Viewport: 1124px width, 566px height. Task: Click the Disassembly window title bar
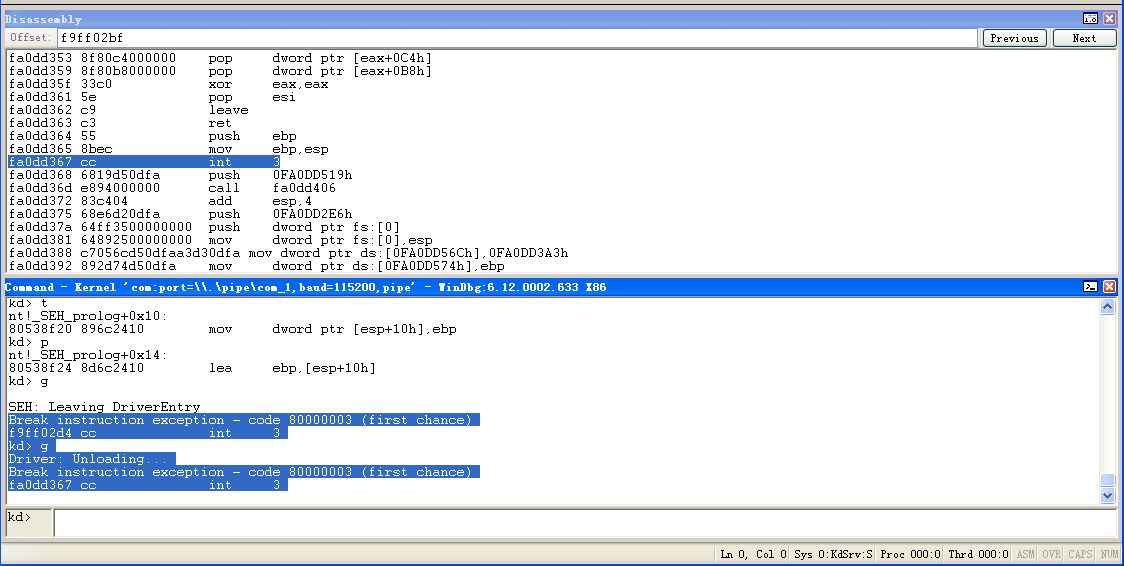tap(500, 19)
